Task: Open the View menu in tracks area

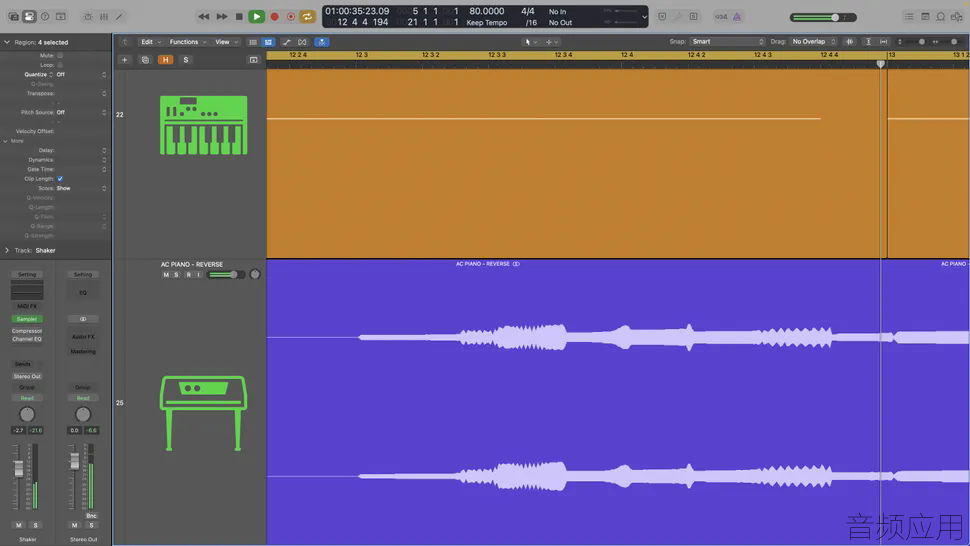Action: pos(226,42)
